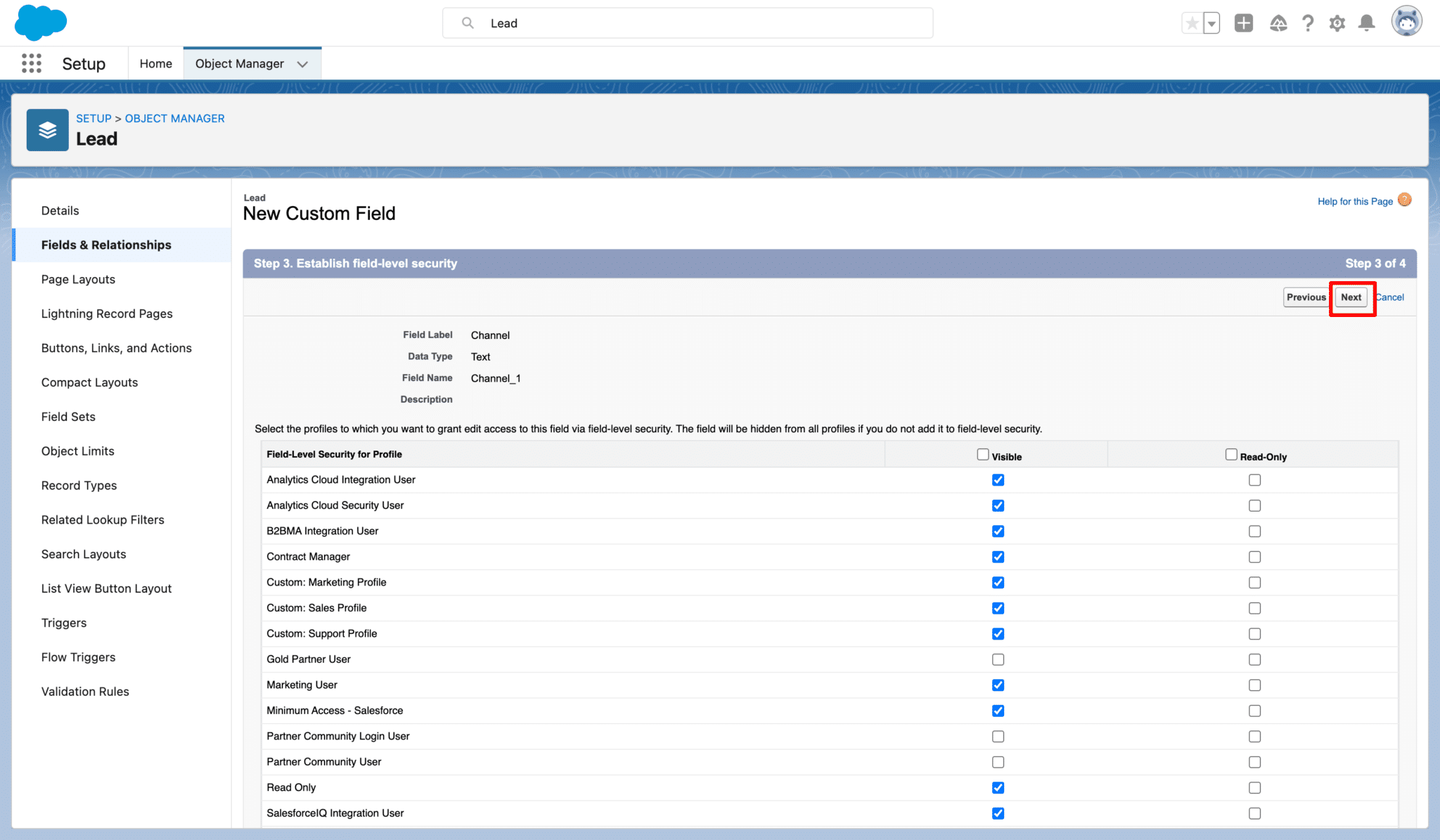Screen dimensions: 1440x840
Task: Select Page Layouts in the sidebar
Action: [77, 279]
